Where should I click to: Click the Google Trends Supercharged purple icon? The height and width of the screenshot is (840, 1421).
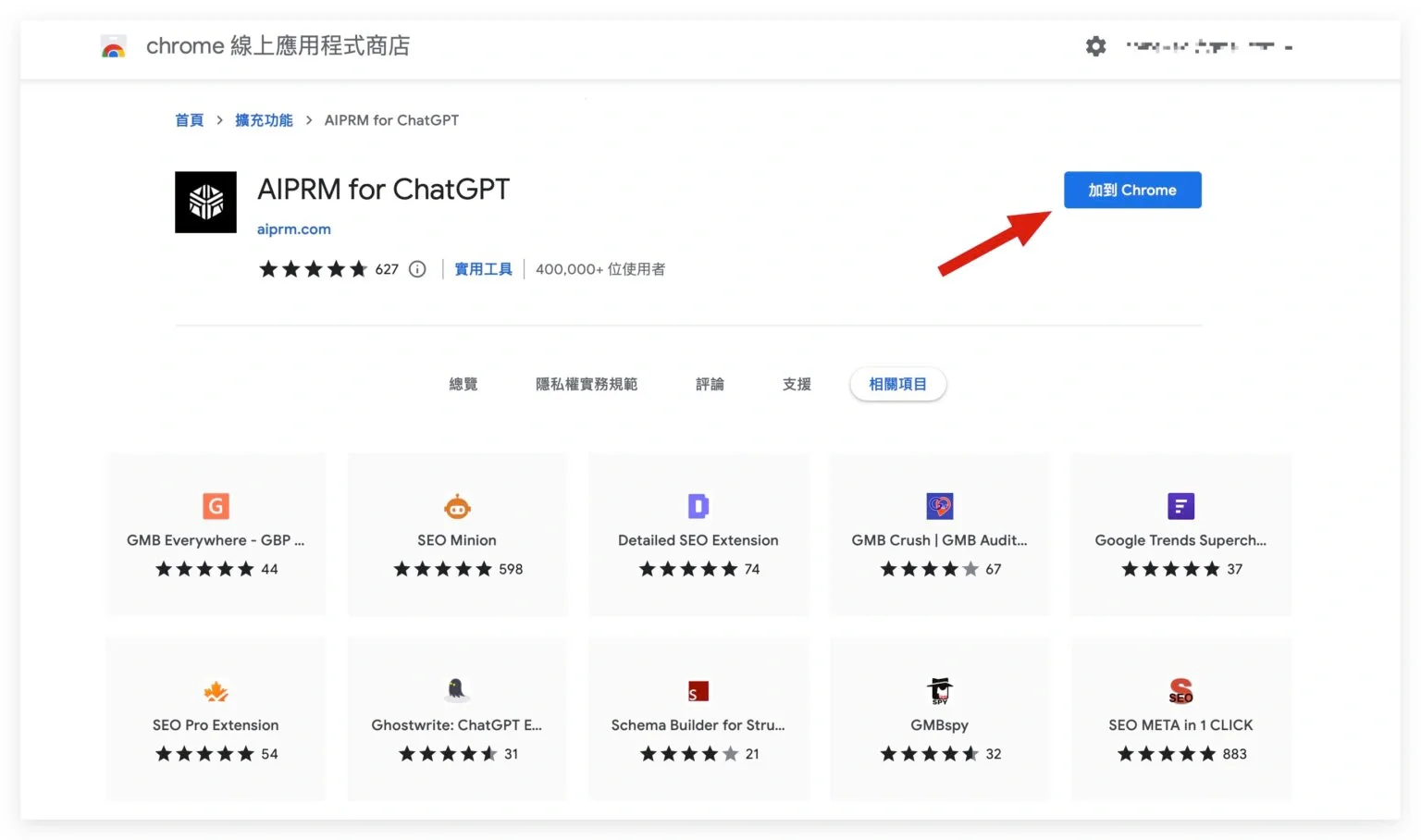tap(1180, 506)
